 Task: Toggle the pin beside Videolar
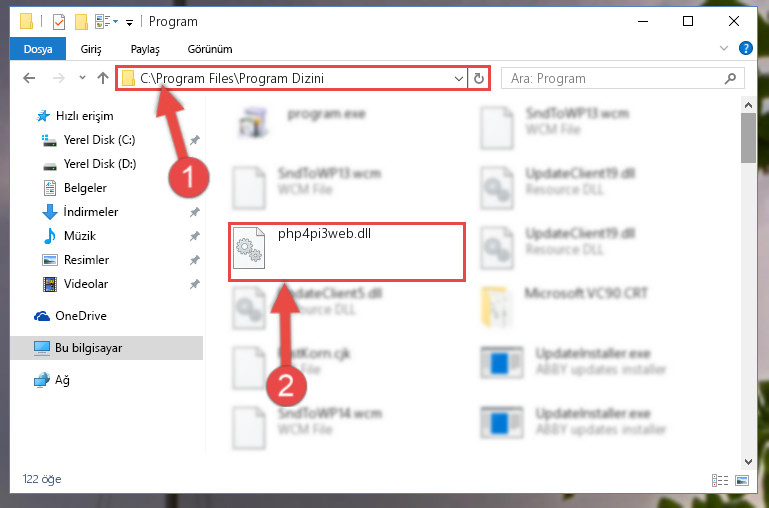195,284
